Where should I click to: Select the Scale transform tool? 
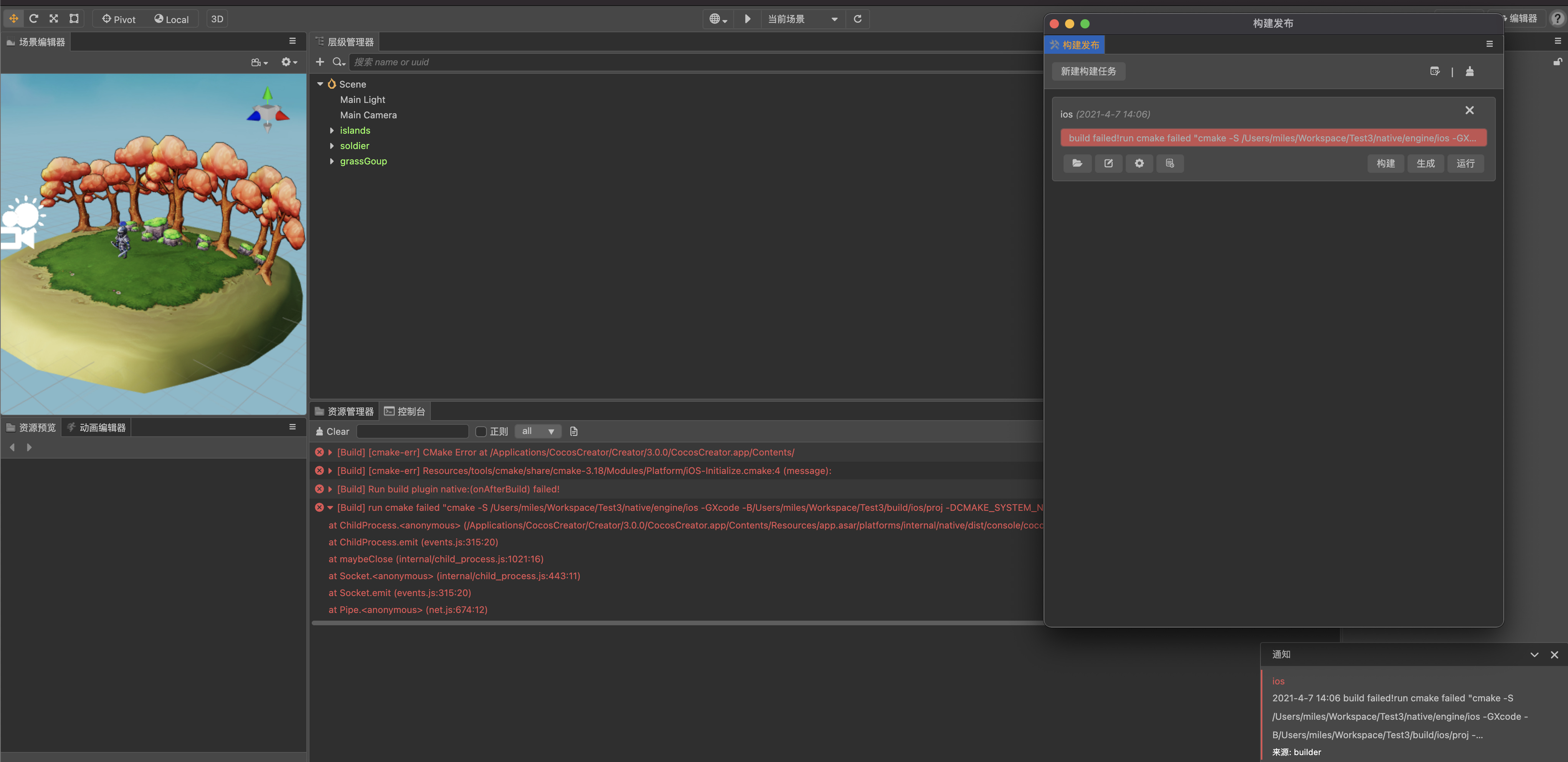(54, 19)
